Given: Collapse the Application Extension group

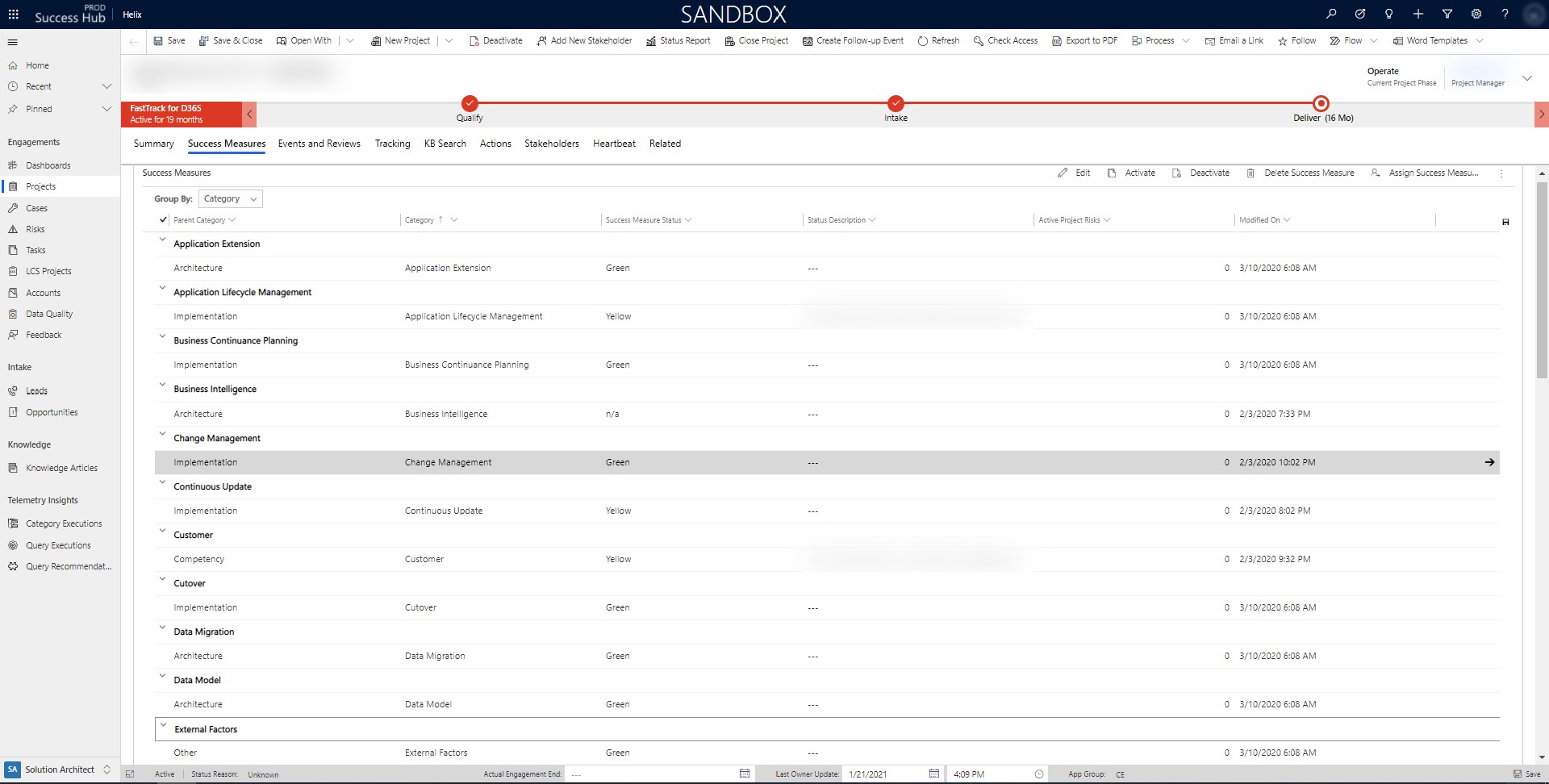Looking at the screenshot, I should pyautogui.click(x=162, y=240).
